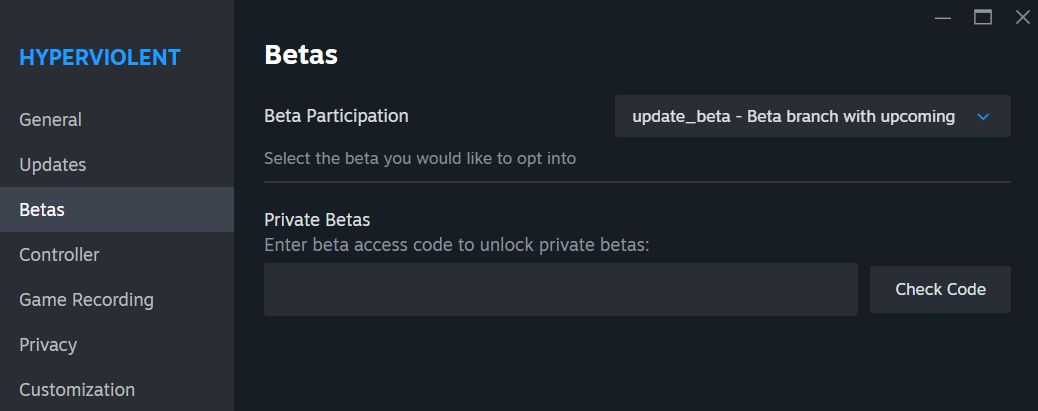This screenshot has height=411, width=1038.
Task: Click the beta access code input field
Action: 560,290
